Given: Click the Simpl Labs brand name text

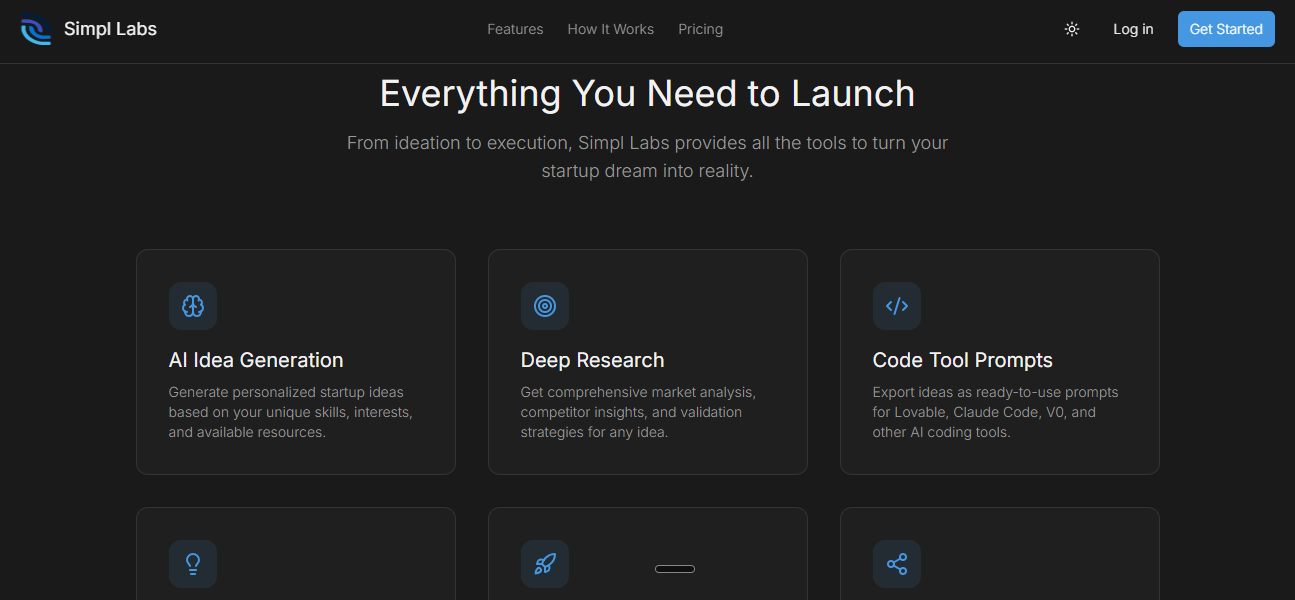Looking at the screenshot, I should [110, 29].
